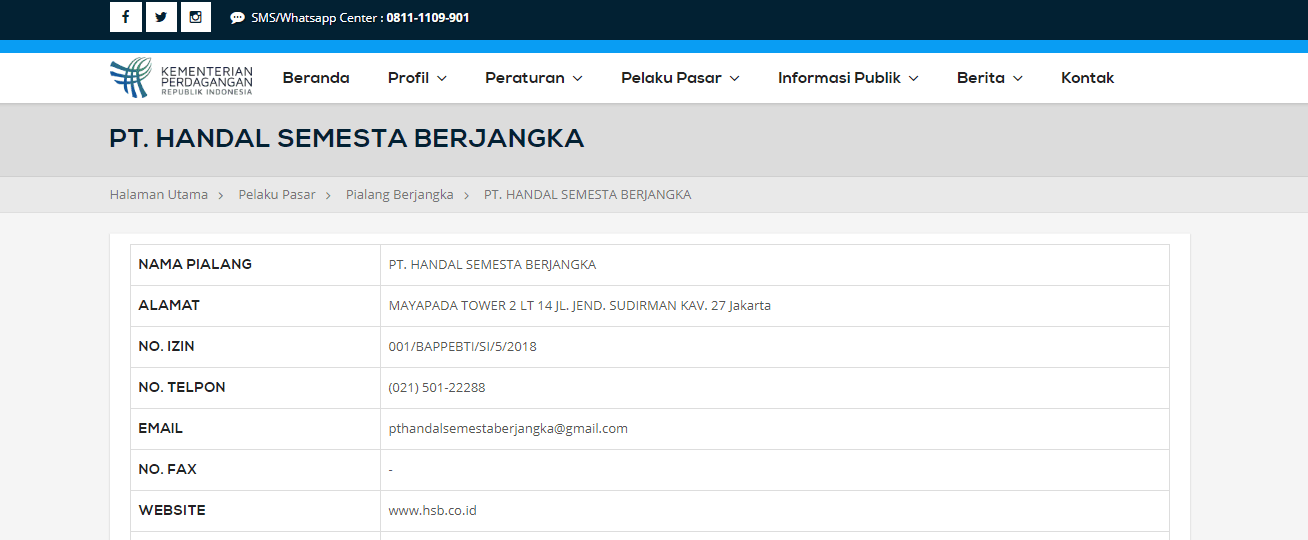Click the PT. HANDAL SEMESTA BERJANGKA breadcrumb
Screen dimensions: 1308x540
tap(587, 194)
